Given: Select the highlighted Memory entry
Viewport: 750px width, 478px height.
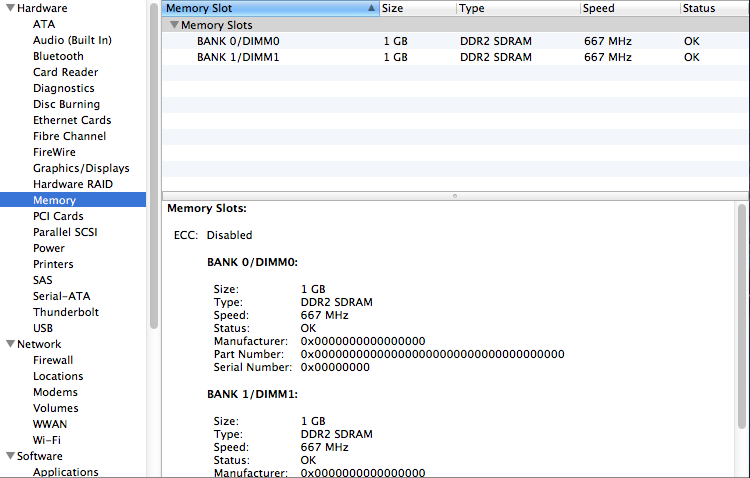Looking at the screenshot, I should click(x=73, y=200).
